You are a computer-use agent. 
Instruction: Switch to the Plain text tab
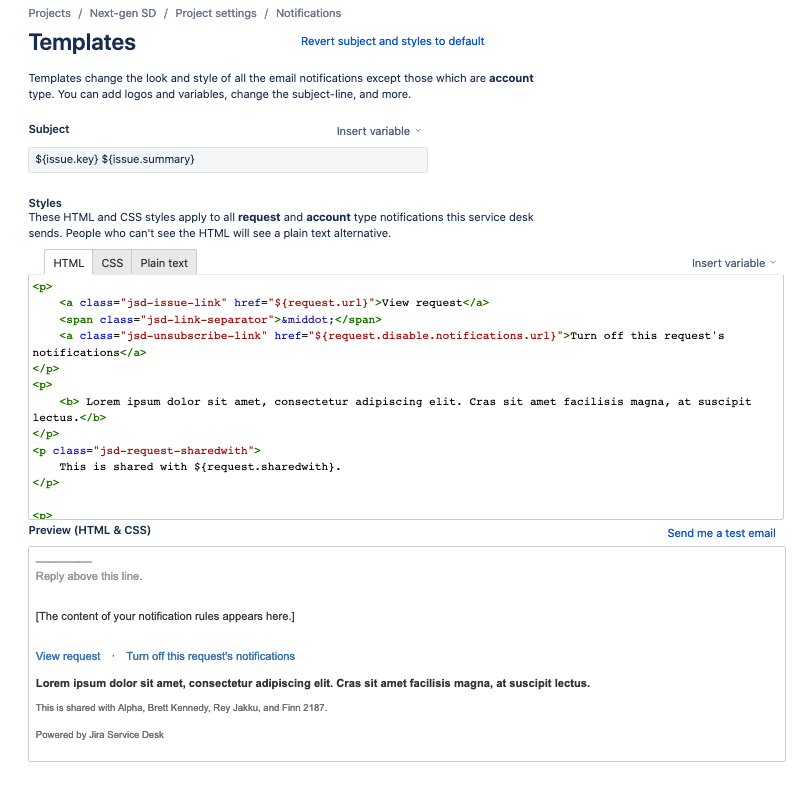tap(164, 263)
